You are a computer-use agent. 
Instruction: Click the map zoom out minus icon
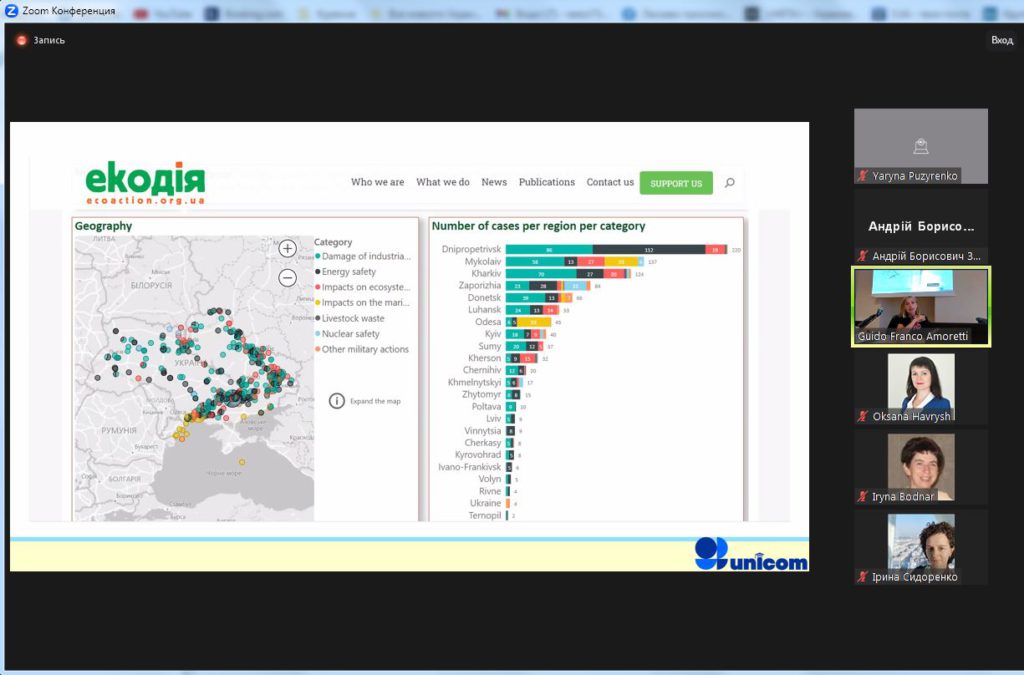(x=287, y=278)
